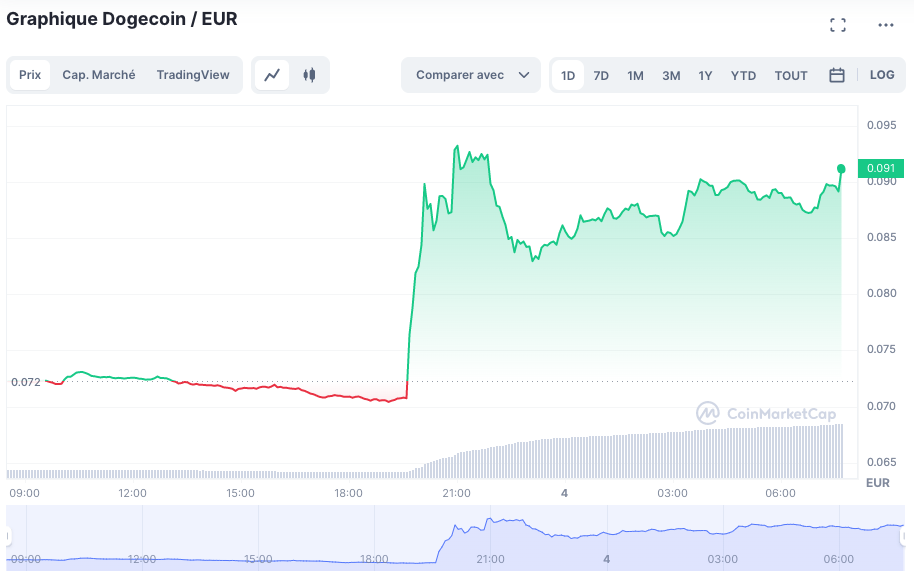This screenshot has height=581, width=914.
Task: Select TOUT to show all history
Action: (791, 75)
